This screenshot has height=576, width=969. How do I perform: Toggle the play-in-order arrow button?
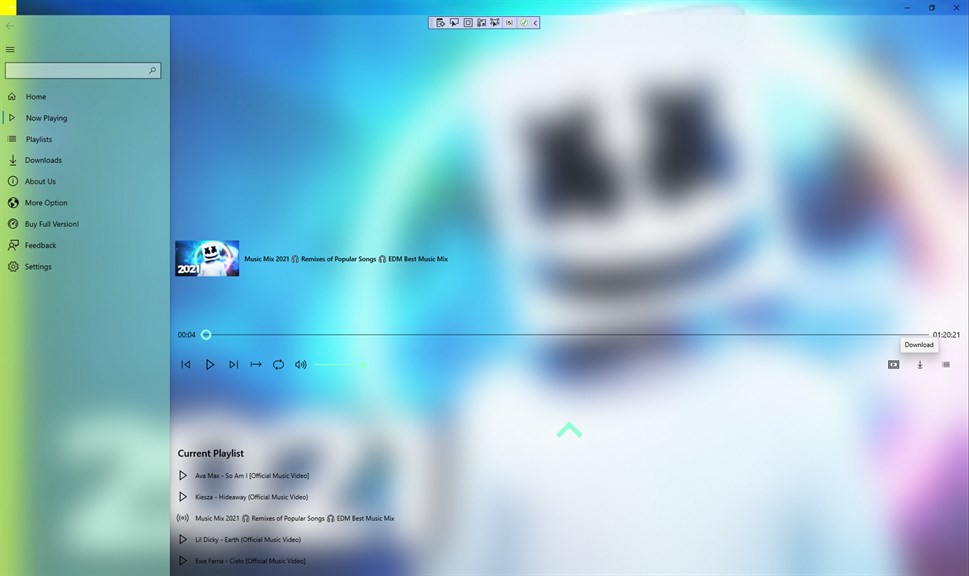coord(256,365)
